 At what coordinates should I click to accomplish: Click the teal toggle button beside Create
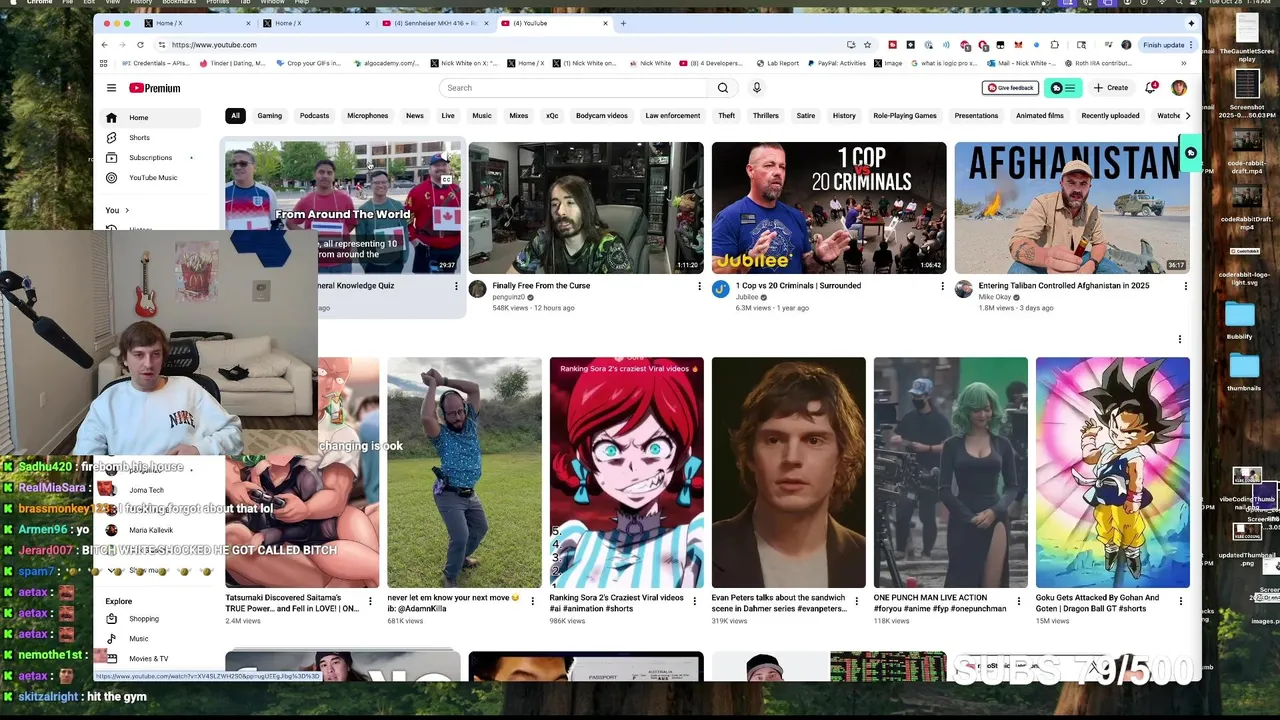coord(1062,88)
